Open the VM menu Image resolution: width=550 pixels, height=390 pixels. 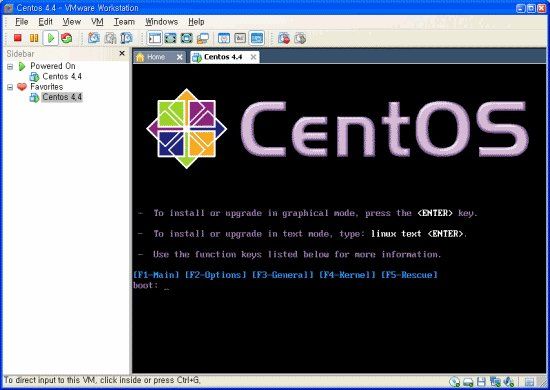[97, 22]
